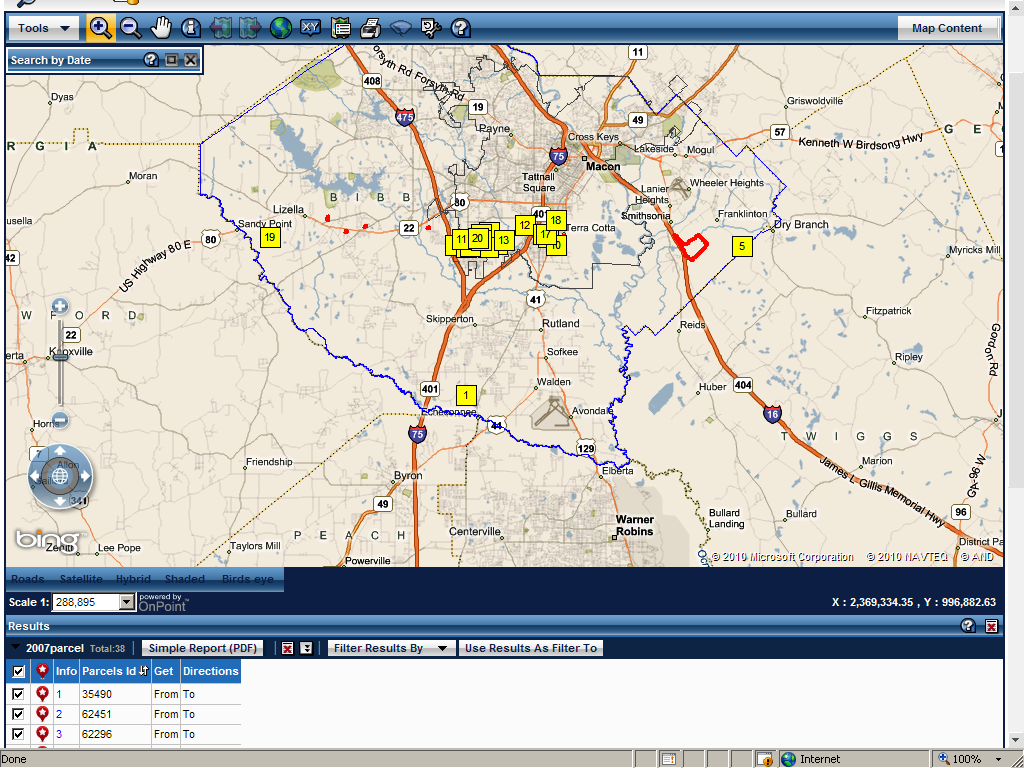
Task: Click Use Results As Filter To
Action: click(x=531, y=648)
